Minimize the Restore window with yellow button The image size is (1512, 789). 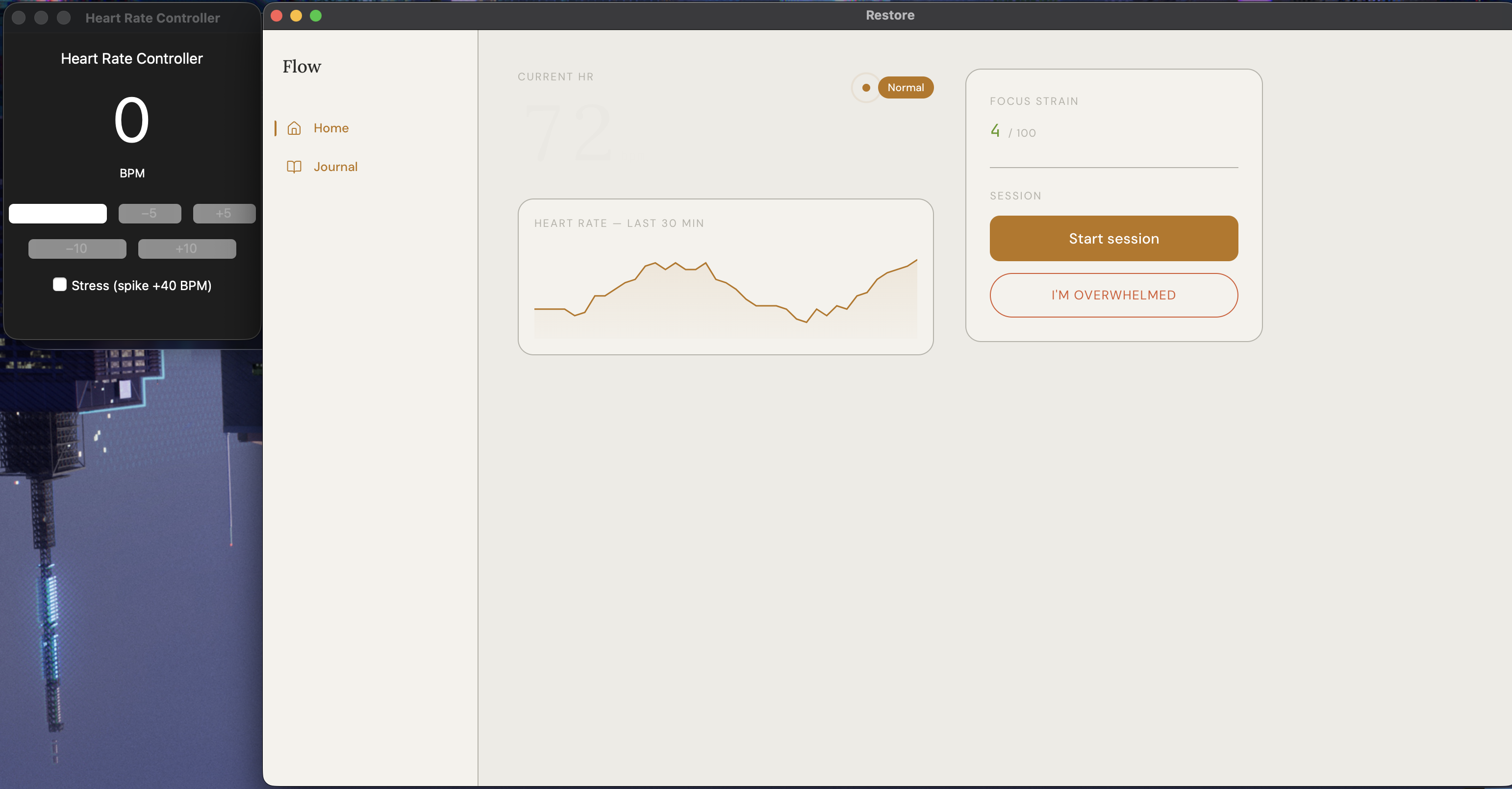297,16
